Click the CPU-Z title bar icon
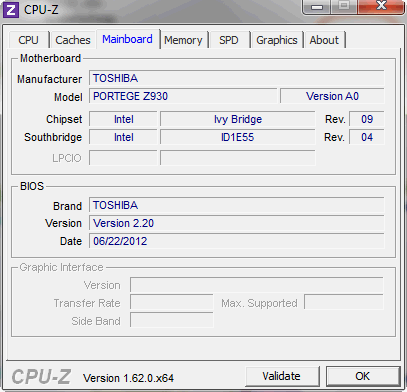 click(x=11, y=9)
